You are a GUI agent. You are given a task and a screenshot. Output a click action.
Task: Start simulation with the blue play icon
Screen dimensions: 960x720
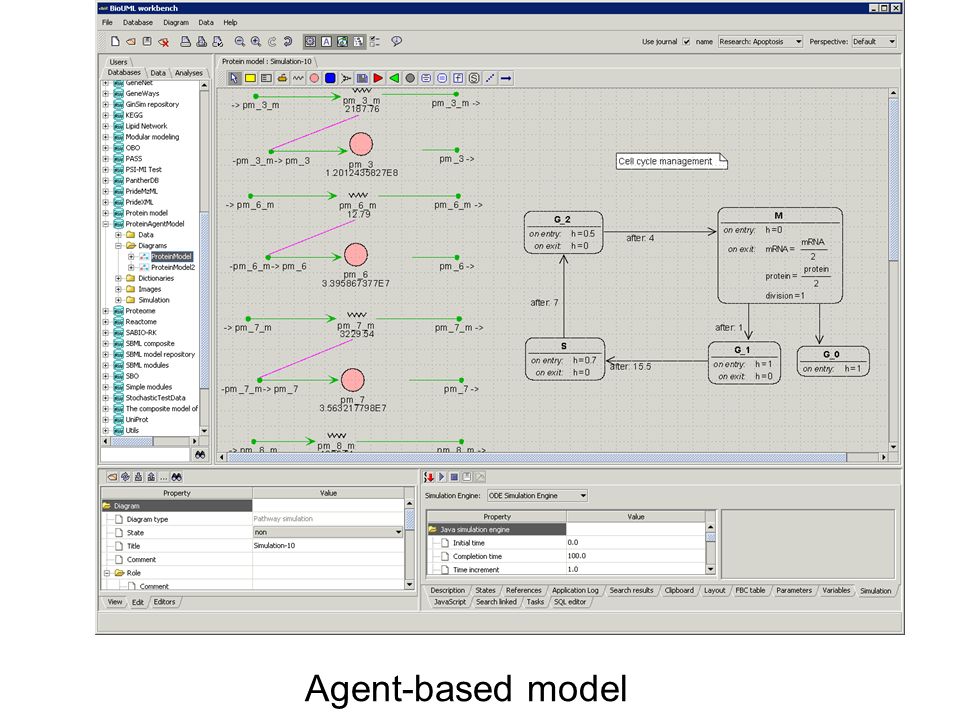pos(441,477)
